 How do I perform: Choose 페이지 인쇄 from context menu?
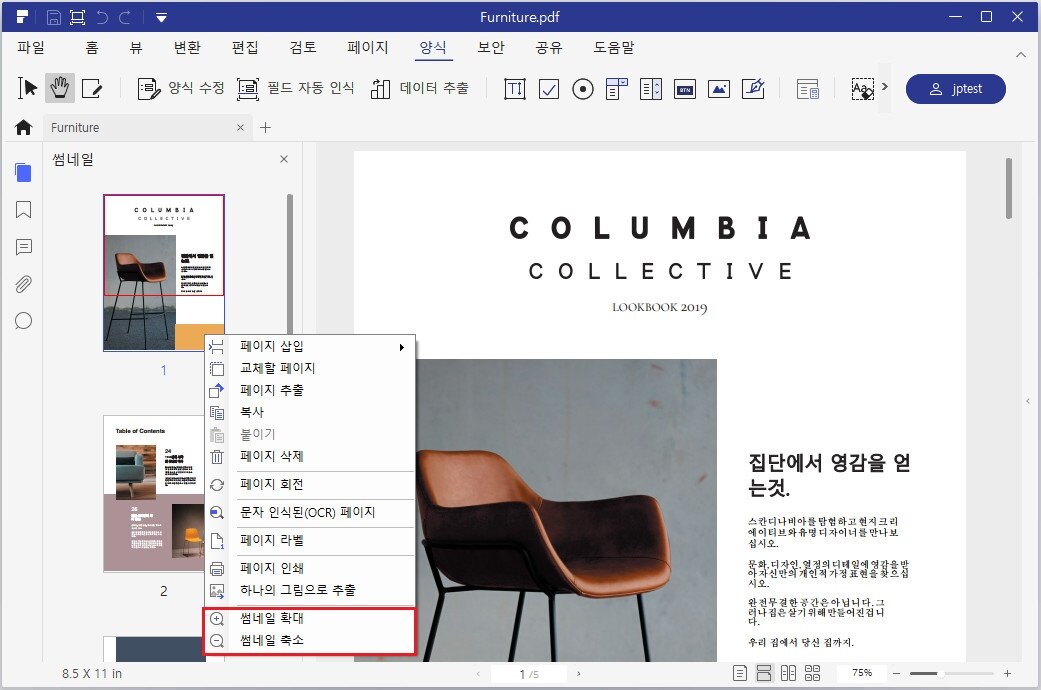point(310,568)
